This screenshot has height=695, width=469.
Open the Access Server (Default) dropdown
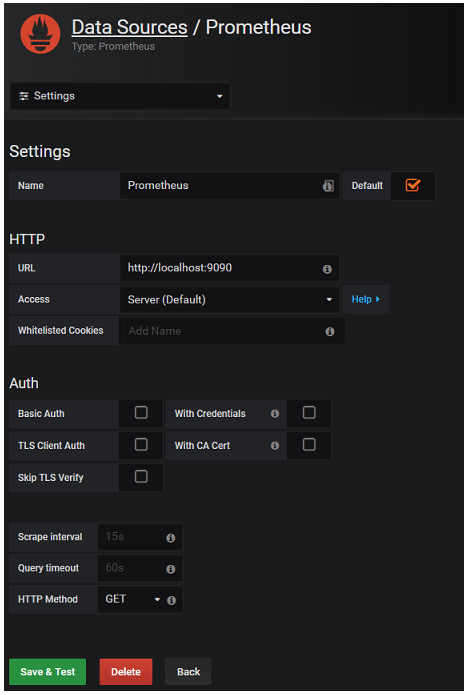click(230, 300)
